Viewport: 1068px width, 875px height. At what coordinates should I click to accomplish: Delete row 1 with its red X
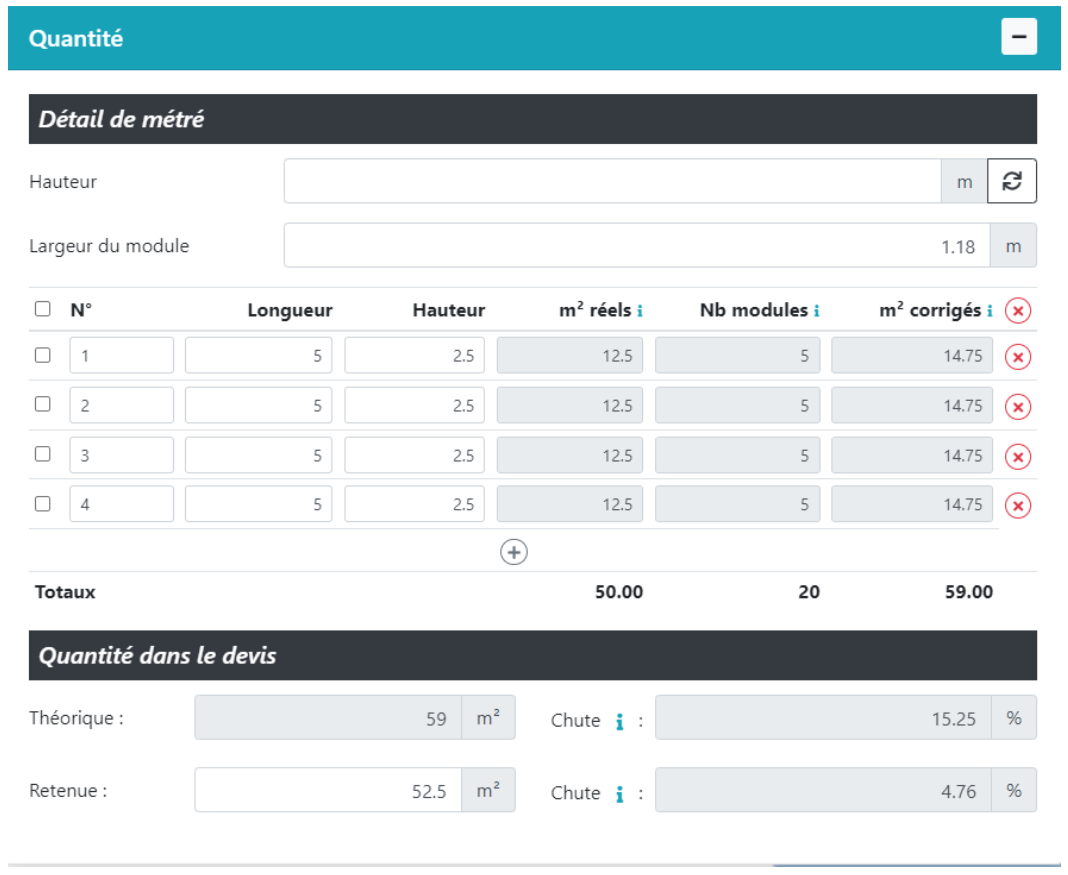(1017, 356)
